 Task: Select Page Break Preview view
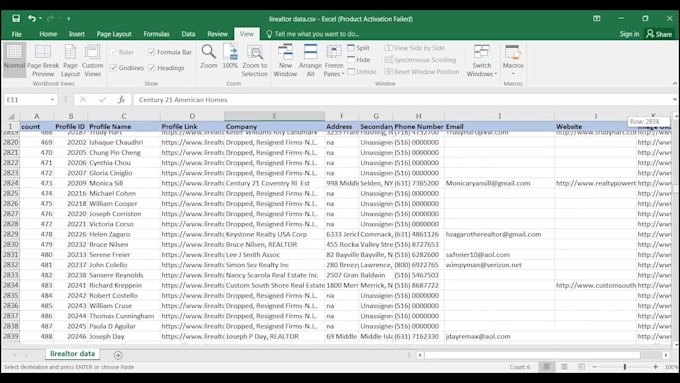point(42,60)
